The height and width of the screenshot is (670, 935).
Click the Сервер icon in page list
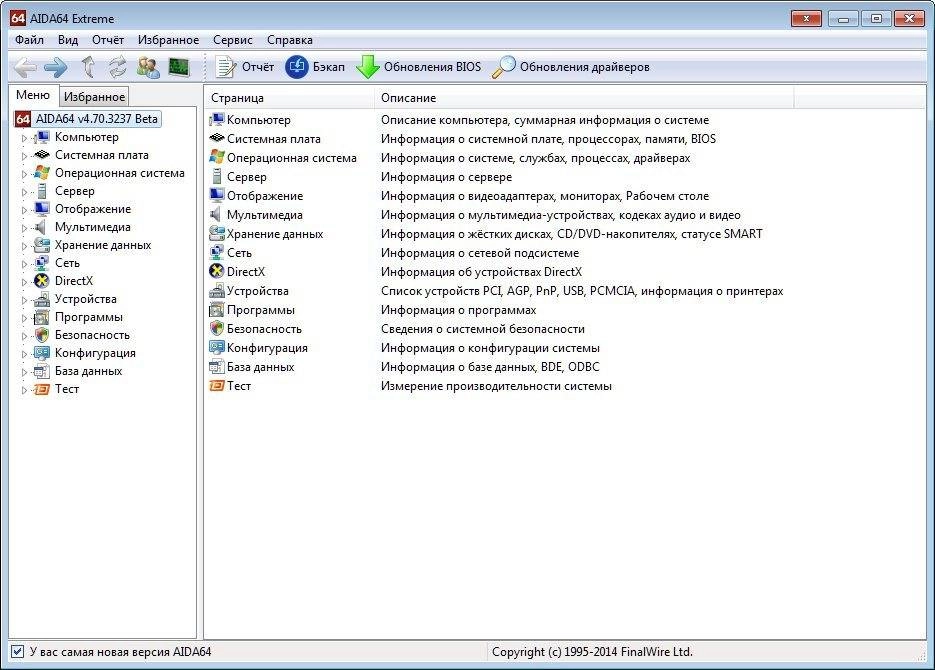(216, 176)
